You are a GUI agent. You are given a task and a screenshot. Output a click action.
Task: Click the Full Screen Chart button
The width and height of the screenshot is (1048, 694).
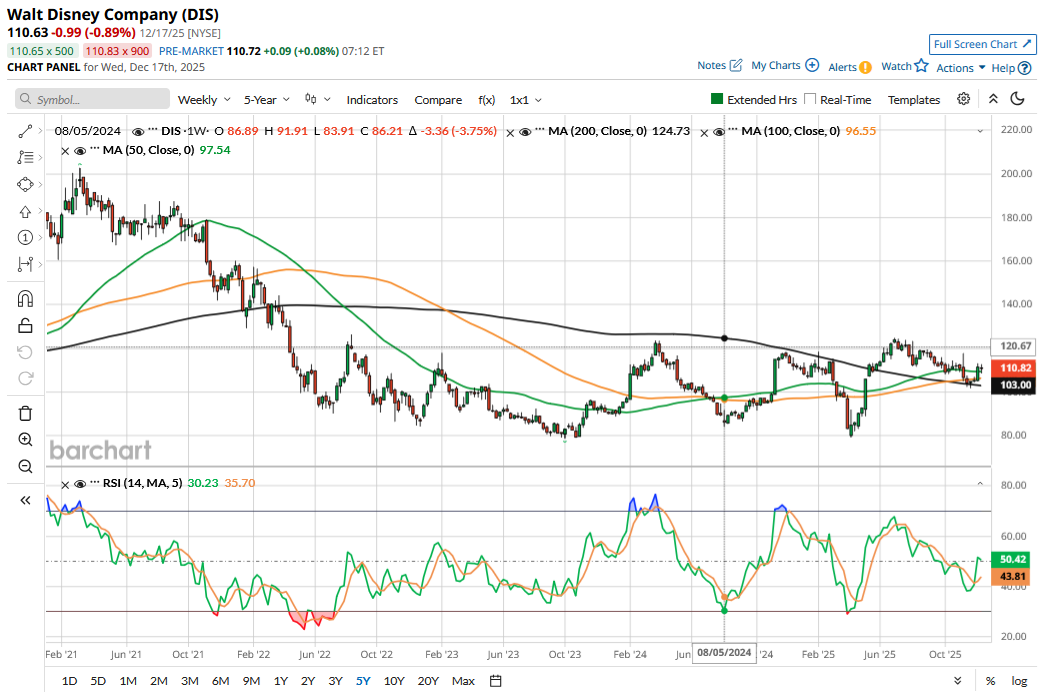(981, 44)
